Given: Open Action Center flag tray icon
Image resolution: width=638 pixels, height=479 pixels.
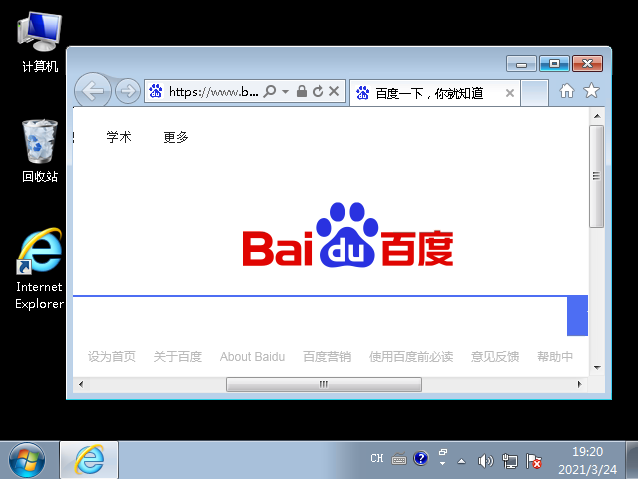Looking at the screenshot, I should [x=534, y=461].
